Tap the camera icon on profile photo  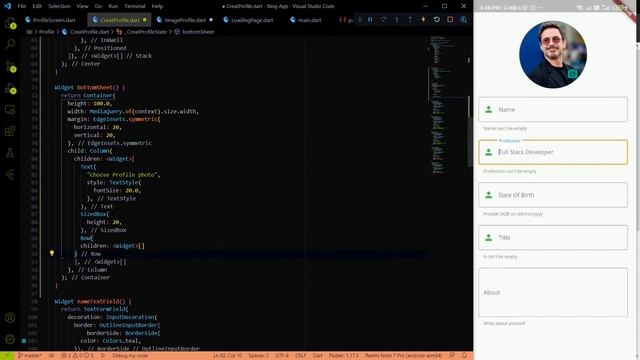click(572, 74)
